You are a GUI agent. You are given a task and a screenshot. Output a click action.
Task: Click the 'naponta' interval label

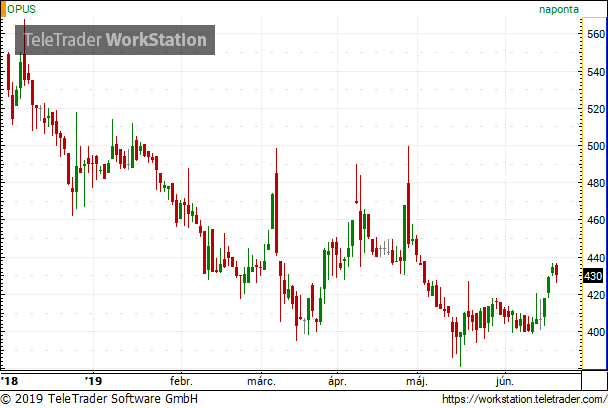tap(559, 10)
